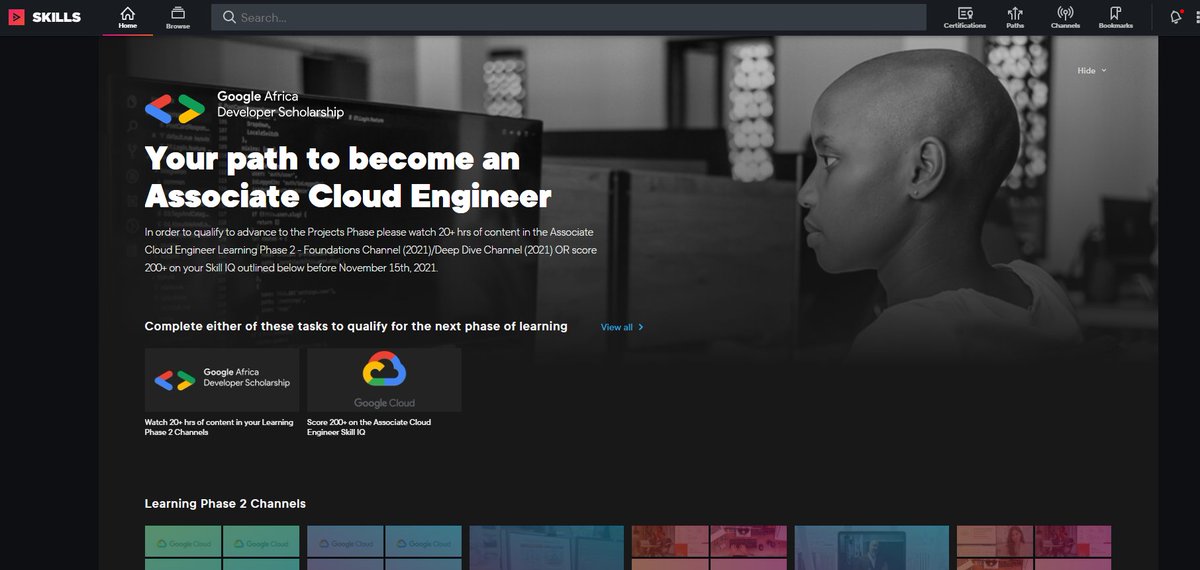Image resolution: width=1200 pixels, height=570 pixels.
Task: Click the Pluralsight Skills logo
Action: point(45,17)
